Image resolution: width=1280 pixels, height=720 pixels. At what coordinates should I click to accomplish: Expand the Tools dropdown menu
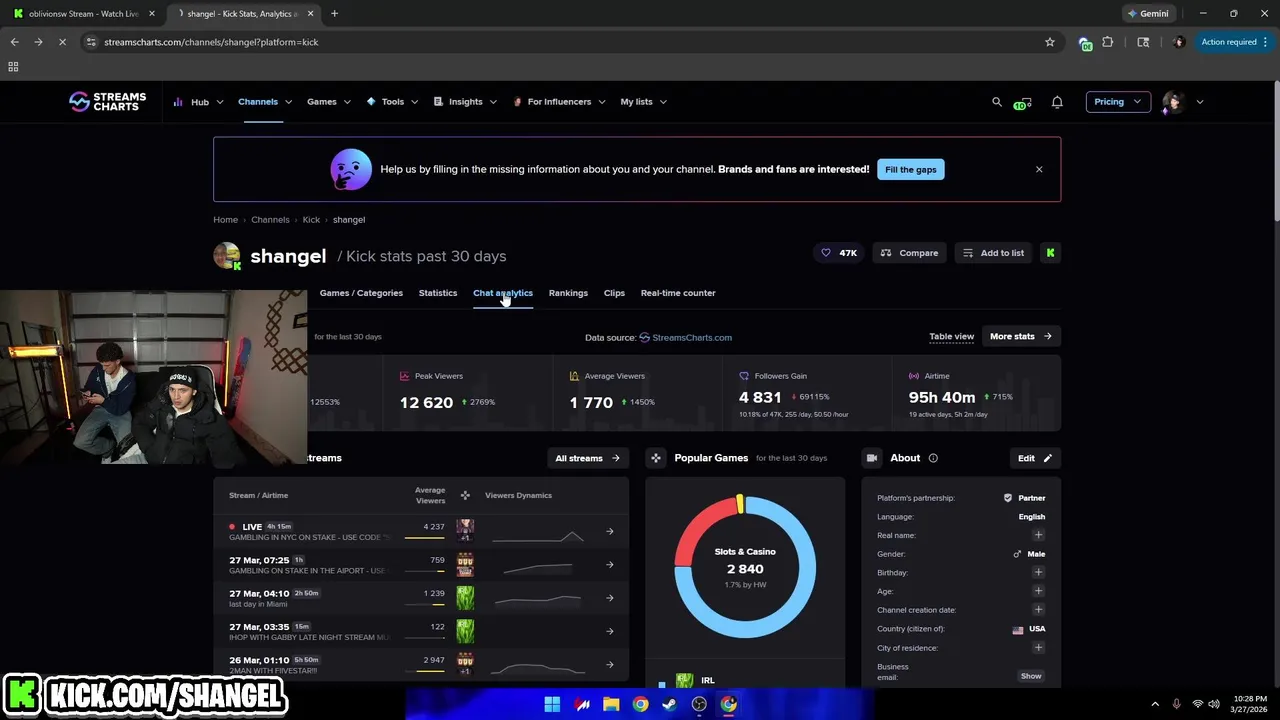point(392,102)
